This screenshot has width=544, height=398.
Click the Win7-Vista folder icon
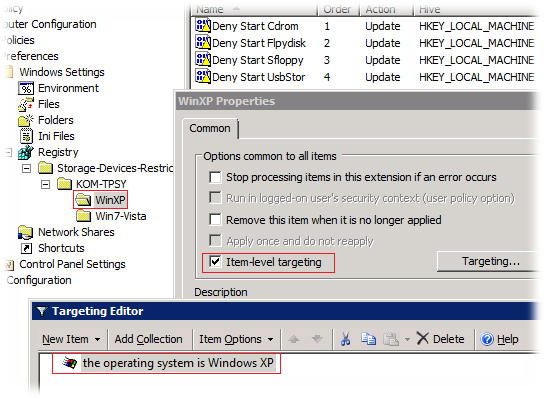tap(84, 216)
